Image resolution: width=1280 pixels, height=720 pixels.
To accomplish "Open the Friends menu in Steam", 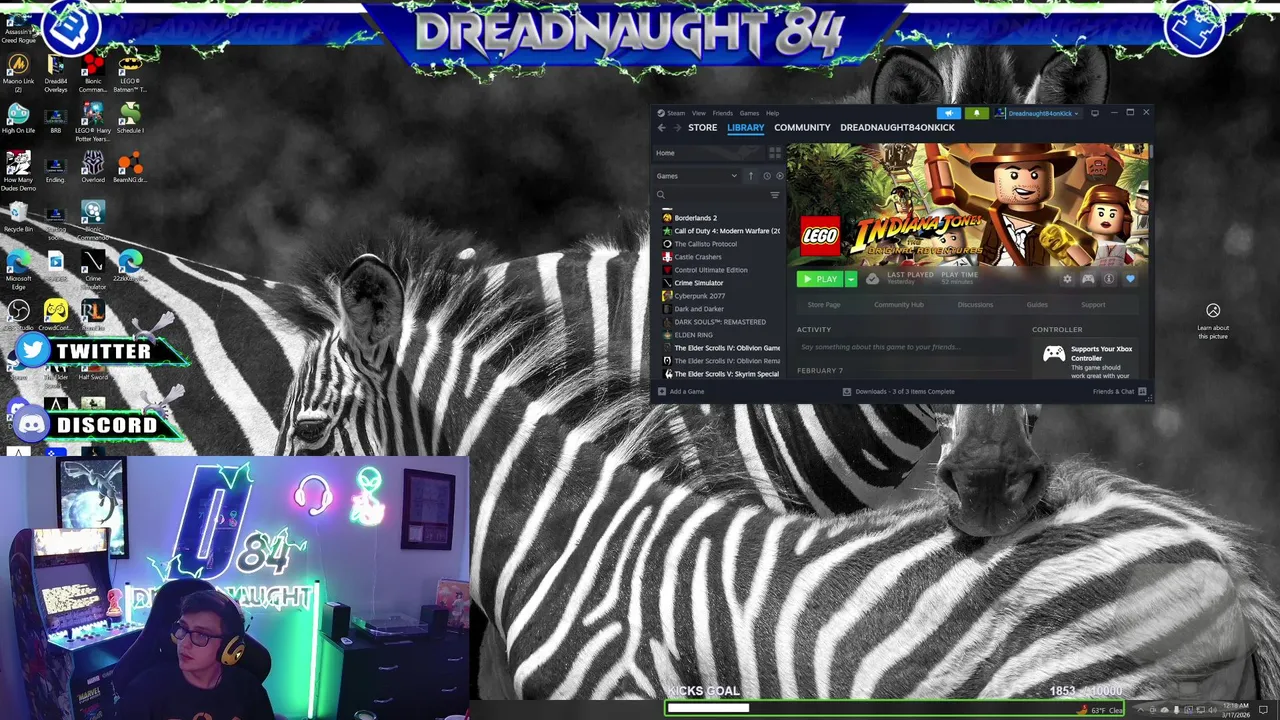I will point(722,113).
